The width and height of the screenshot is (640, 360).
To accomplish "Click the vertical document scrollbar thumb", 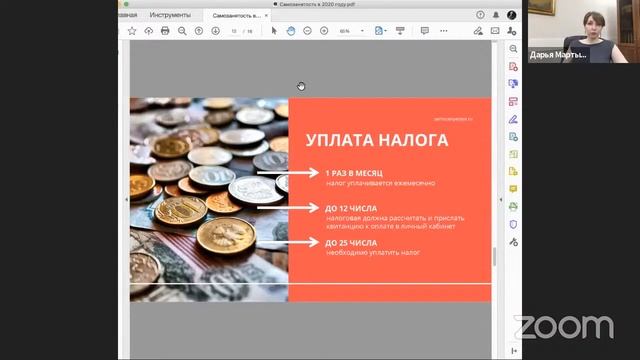I will [494, 256].
